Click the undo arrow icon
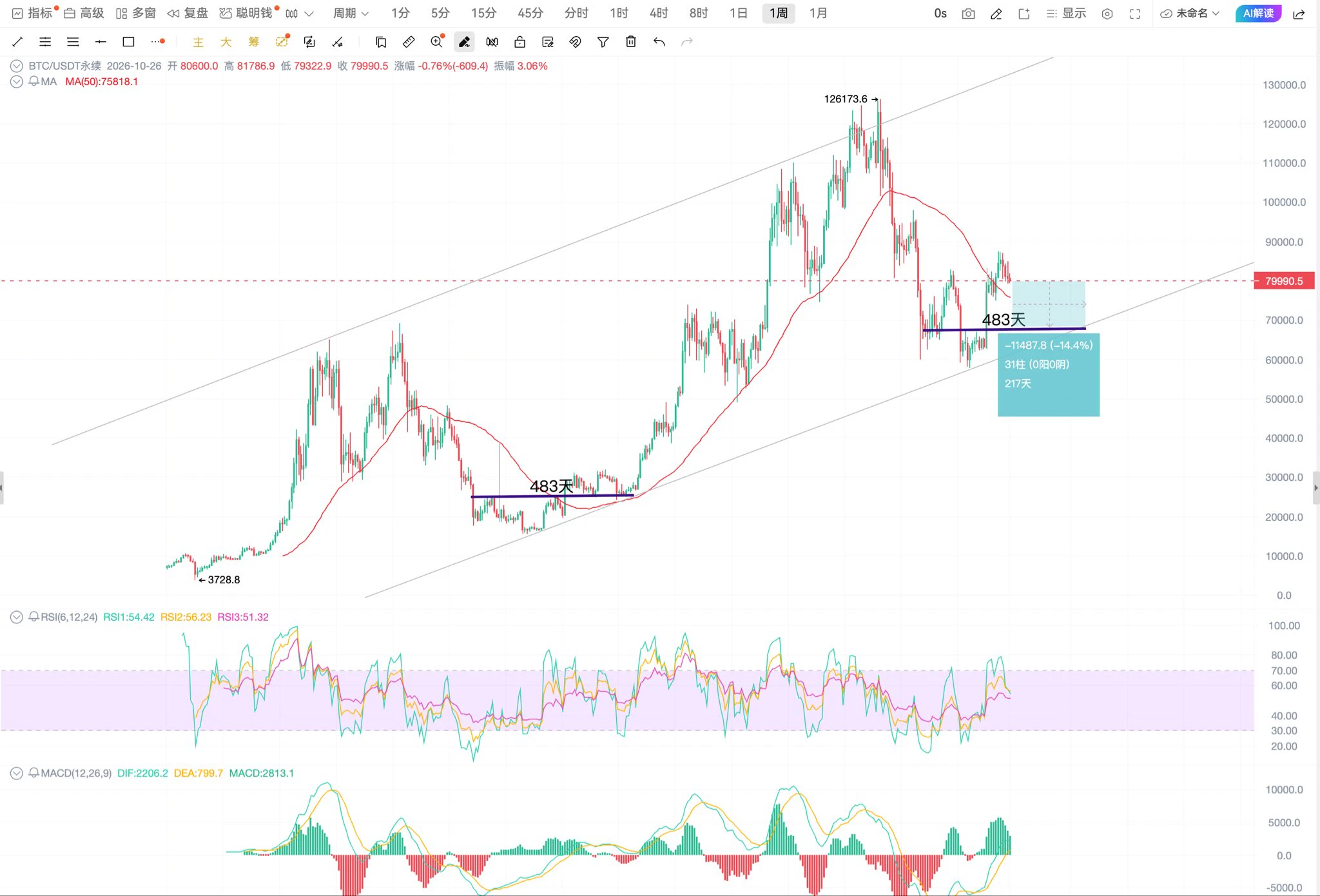The image size is (1320, 896). 659,42
